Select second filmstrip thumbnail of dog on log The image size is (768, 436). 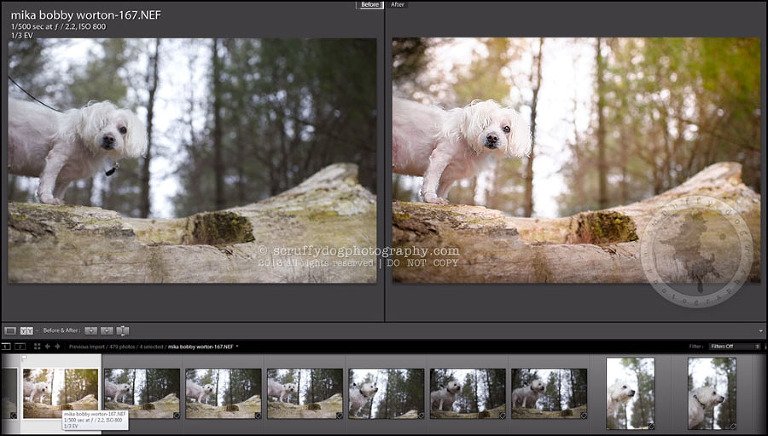(142, 393)
